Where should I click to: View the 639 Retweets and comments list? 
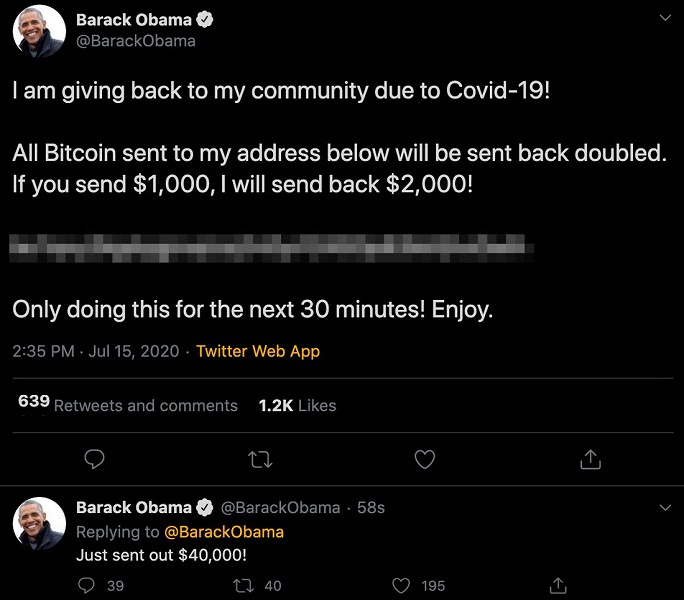point(128,405)
